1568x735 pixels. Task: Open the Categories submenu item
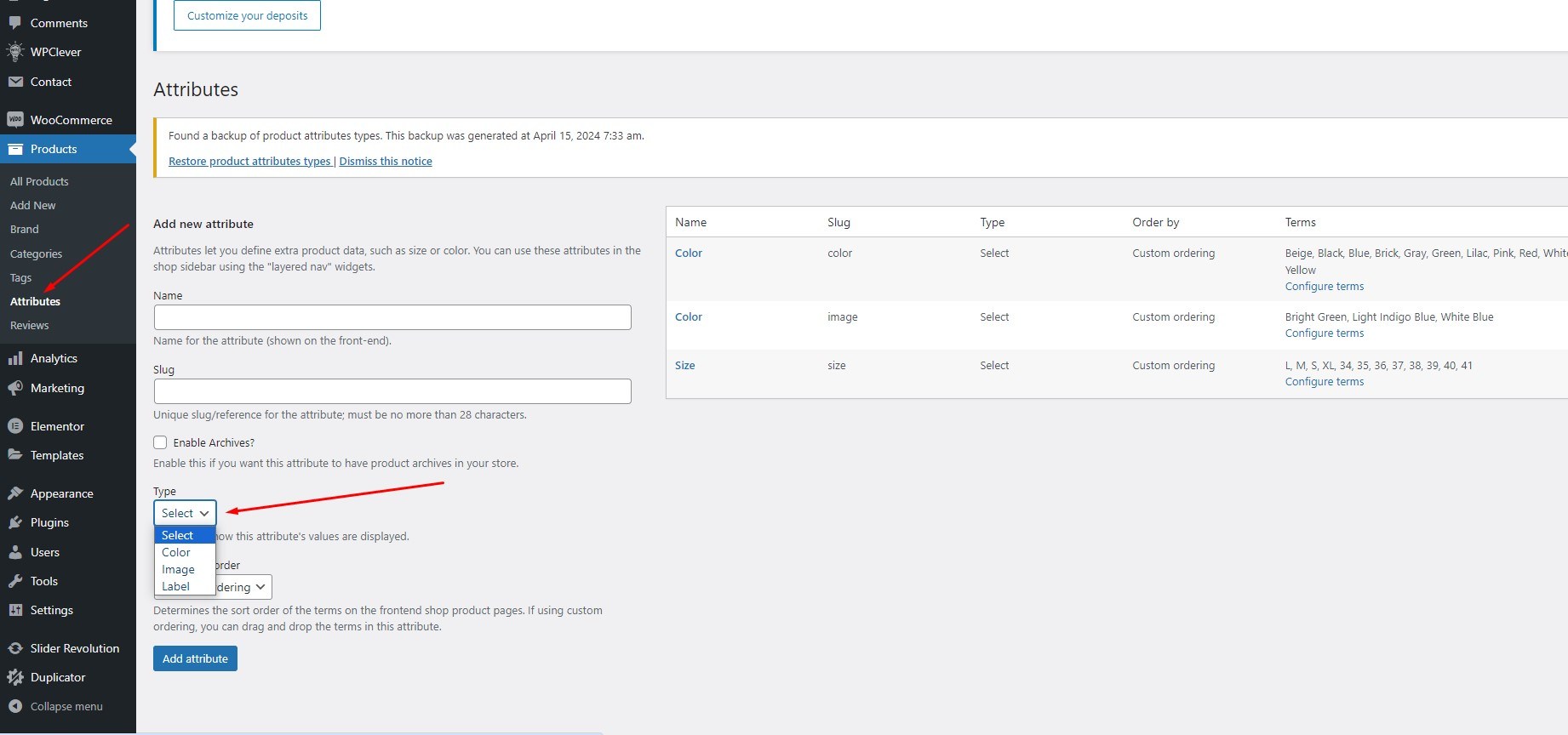(36, 254)
